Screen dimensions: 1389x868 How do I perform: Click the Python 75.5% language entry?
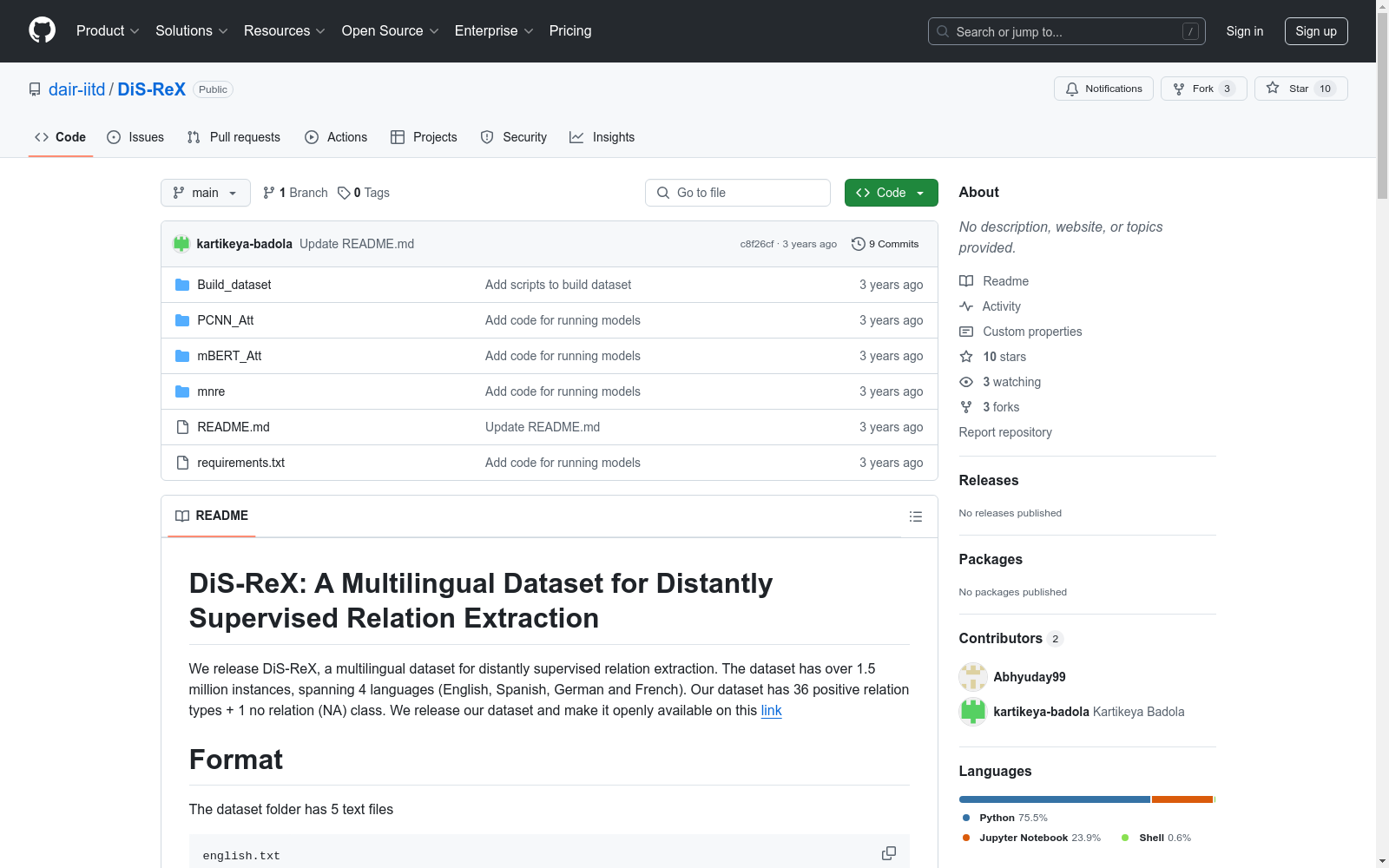[x=1005, y=818]
